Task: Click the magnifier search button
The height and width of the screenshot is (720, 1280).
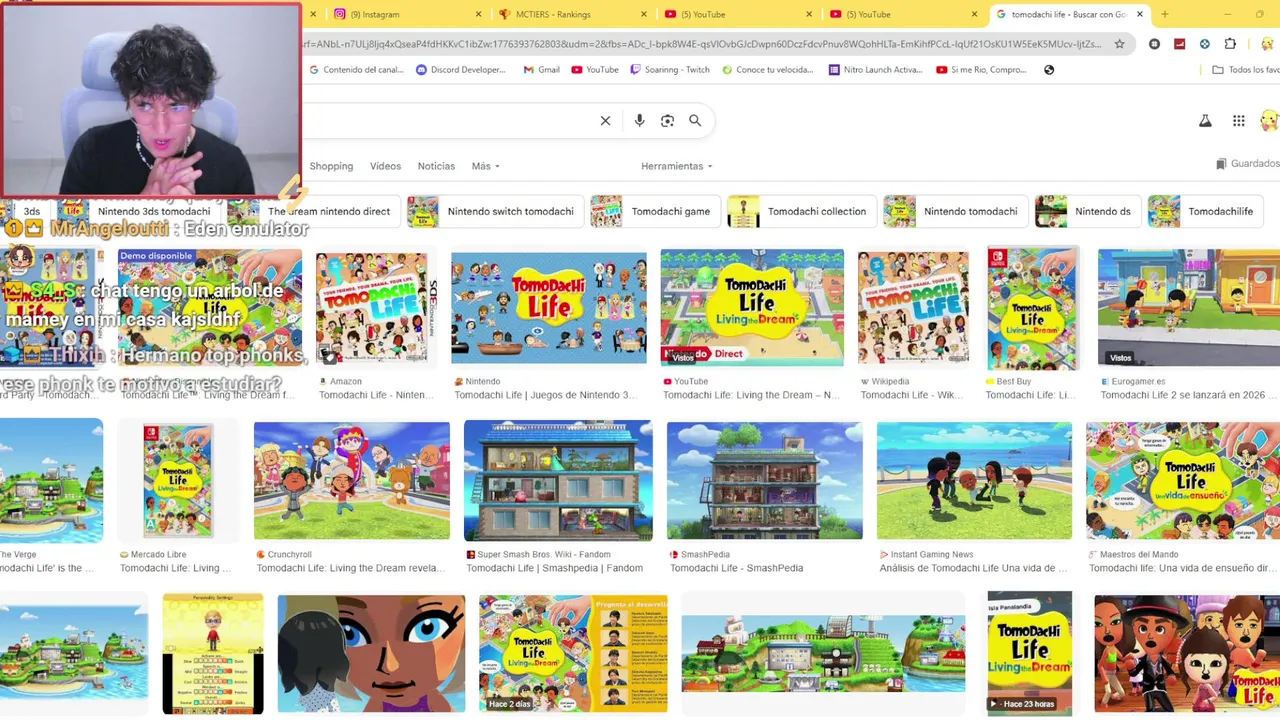Action: click(695, 121)
